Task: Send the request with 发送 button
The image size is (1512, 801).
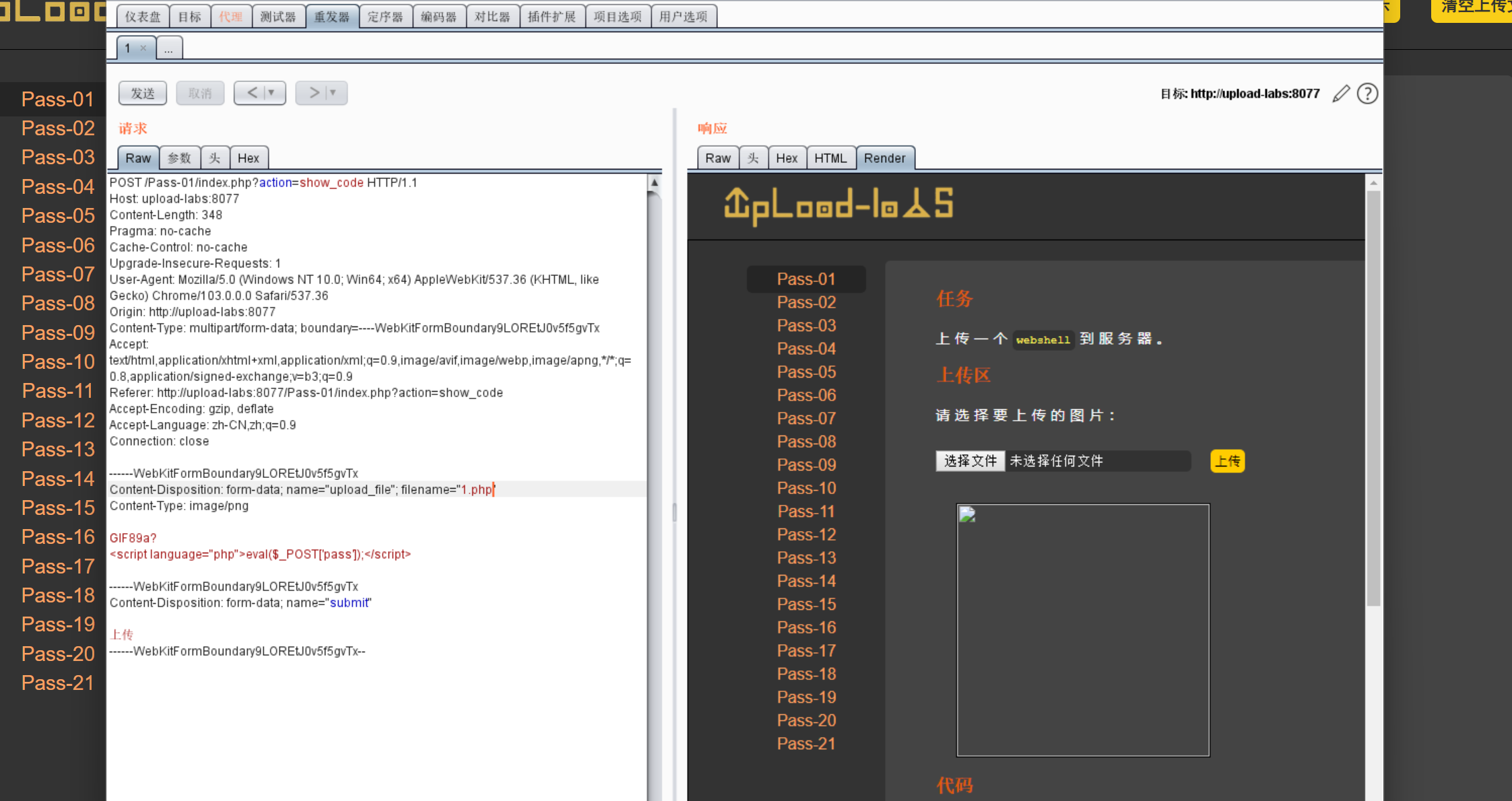Action: coord(143,93)
